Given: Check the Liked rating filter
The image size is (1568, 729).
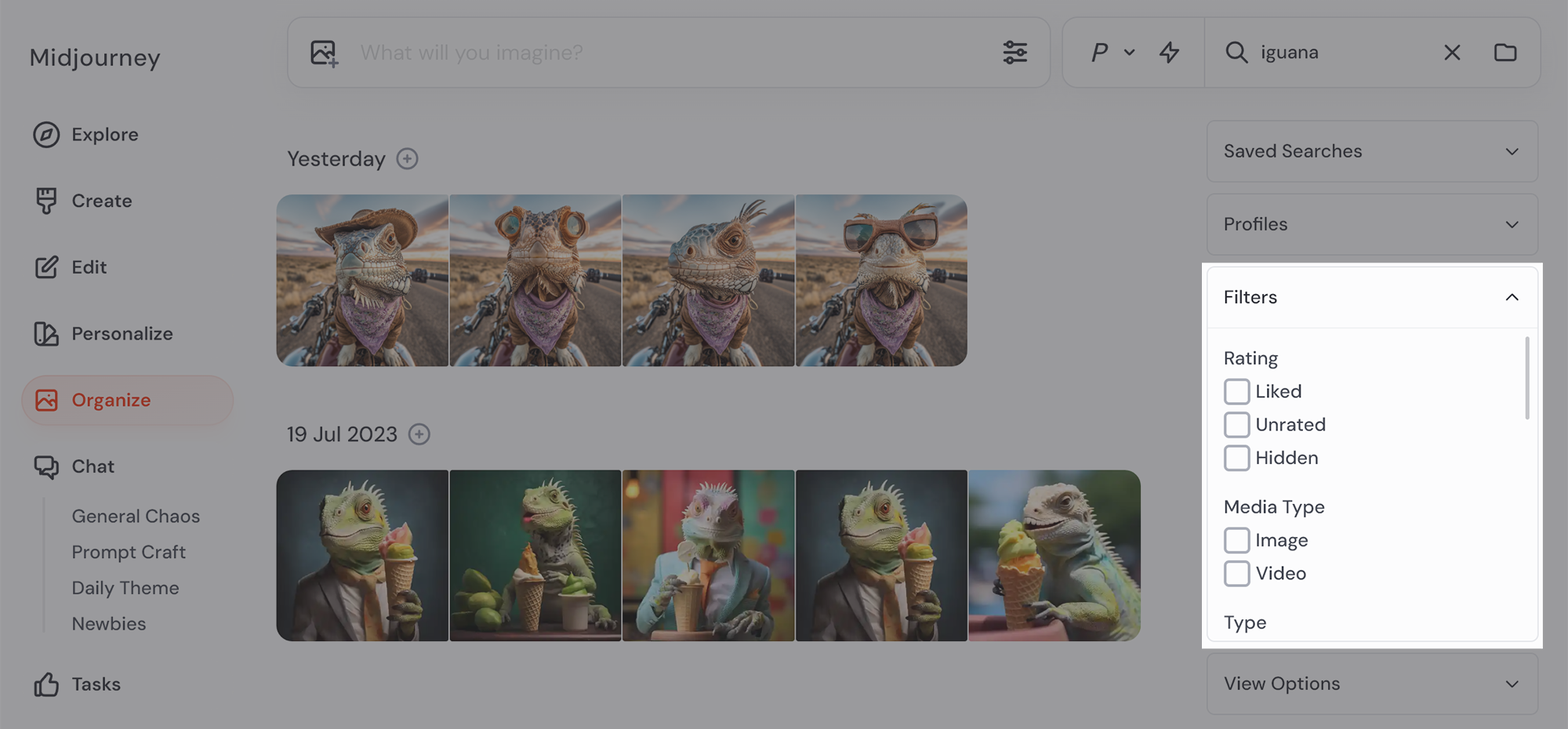Looking at the screenshot, I should (x=1236, y=391).
